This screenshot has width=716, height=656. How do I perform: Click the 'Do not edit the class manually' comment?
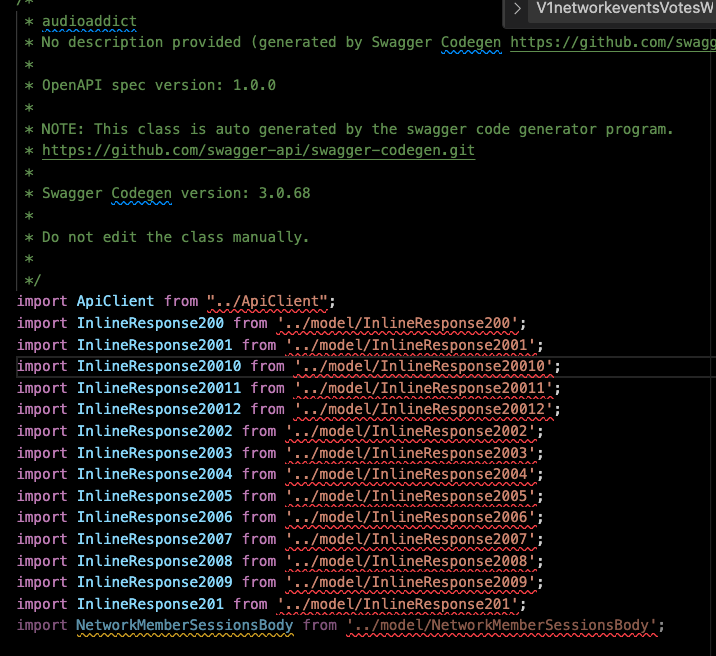coord(175,237)
